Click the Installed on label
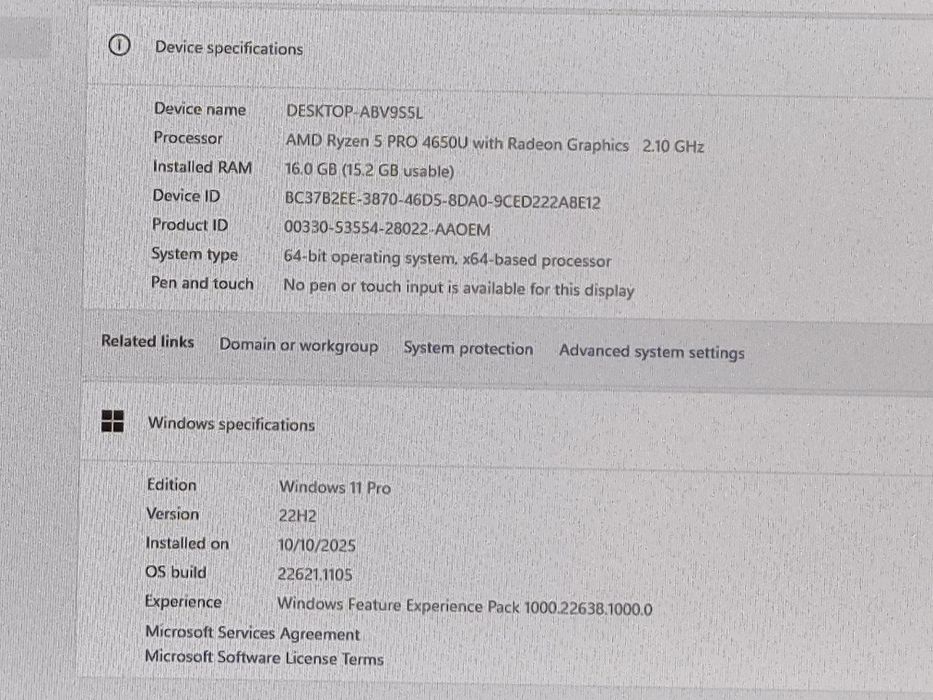 pos(187,543)
